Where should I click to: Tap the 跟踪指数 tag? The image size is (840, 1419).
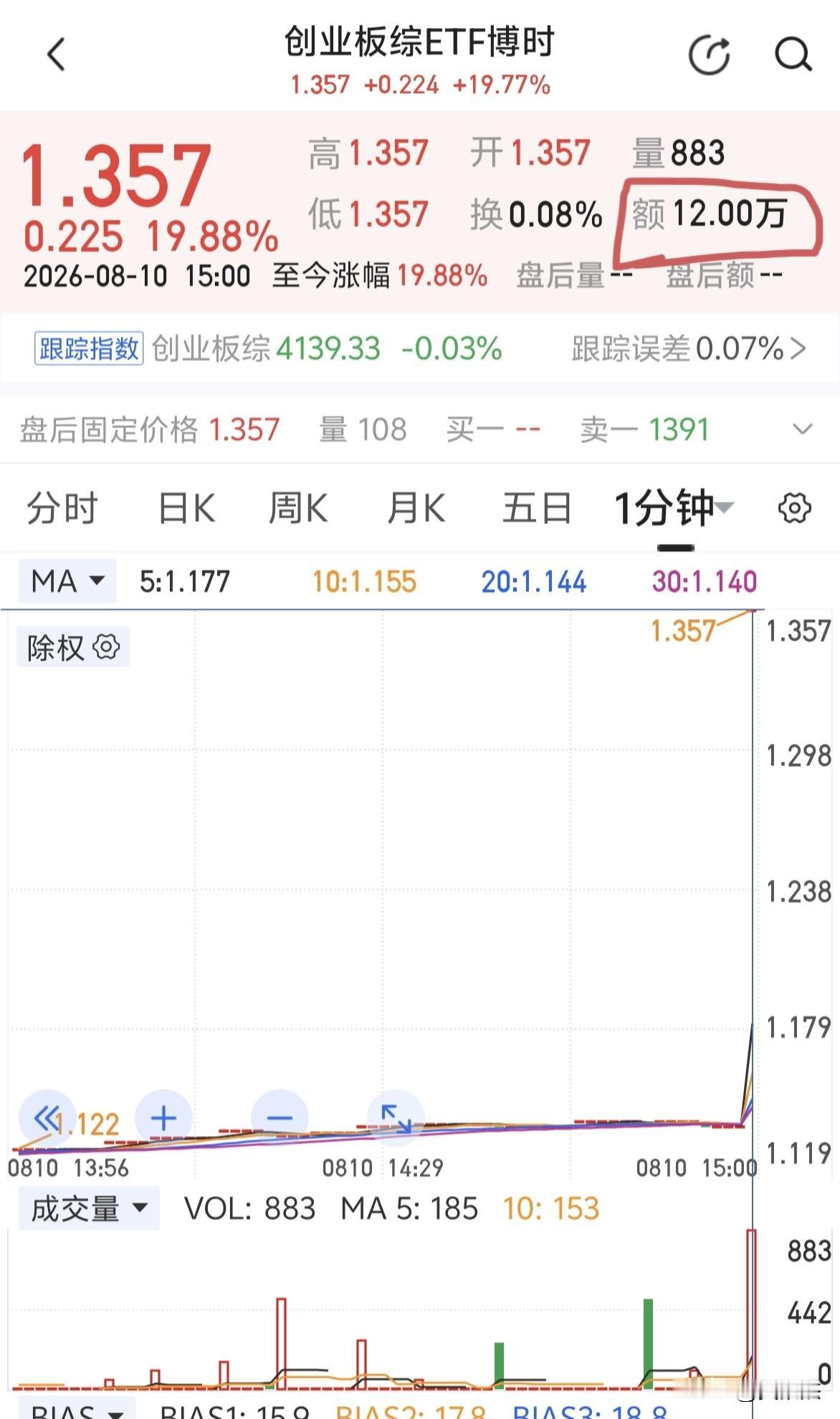89,349
